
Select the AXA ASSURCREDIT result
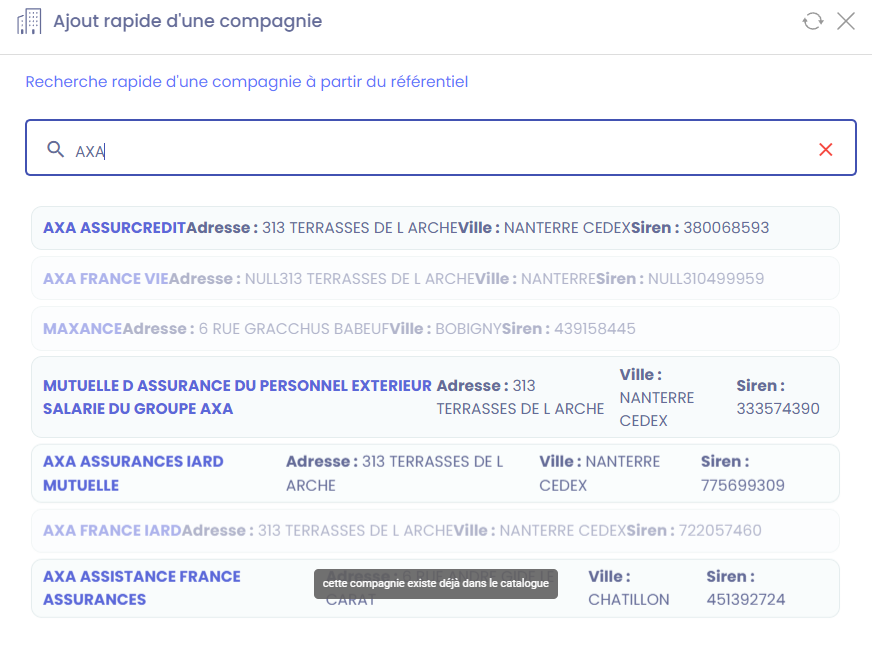[435, 228]
